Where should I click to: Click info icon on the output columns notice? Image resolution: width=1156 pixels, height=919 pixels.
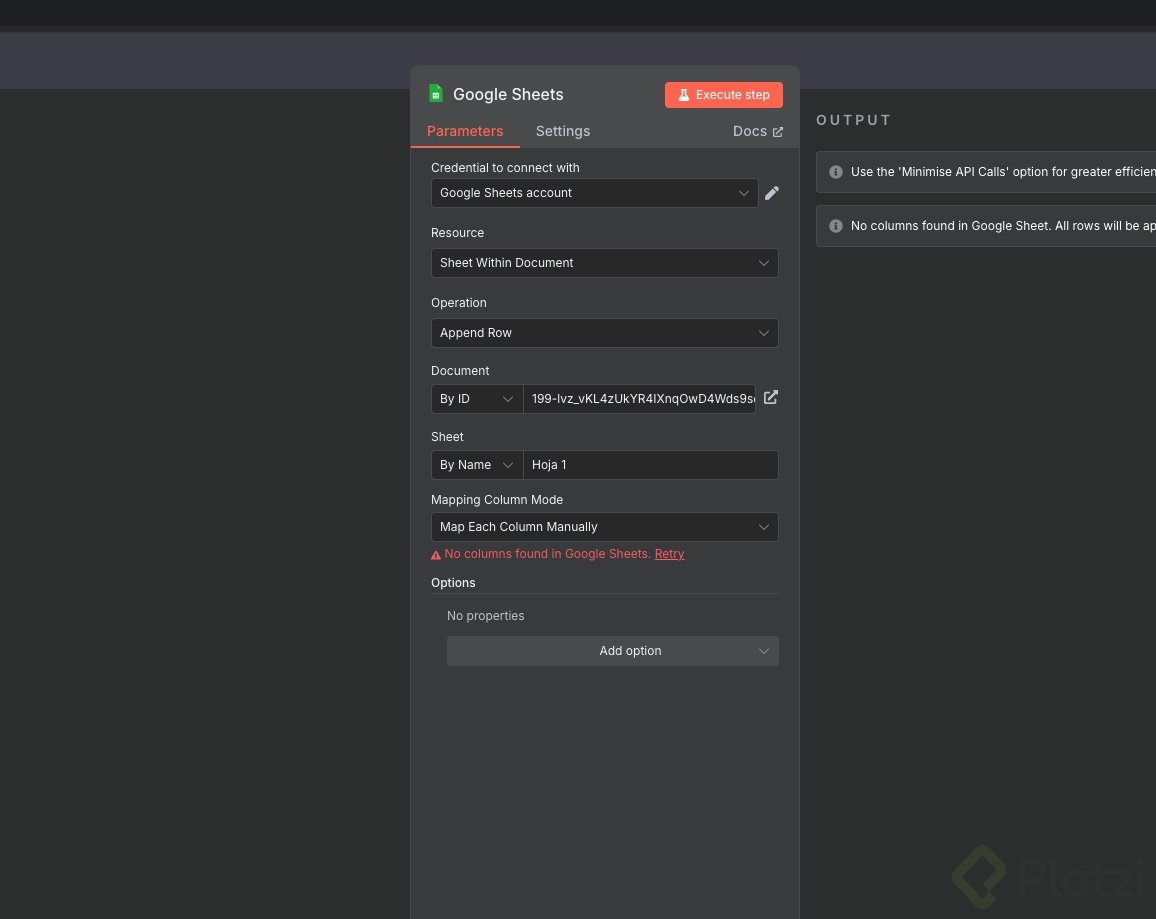pos(836,226)
